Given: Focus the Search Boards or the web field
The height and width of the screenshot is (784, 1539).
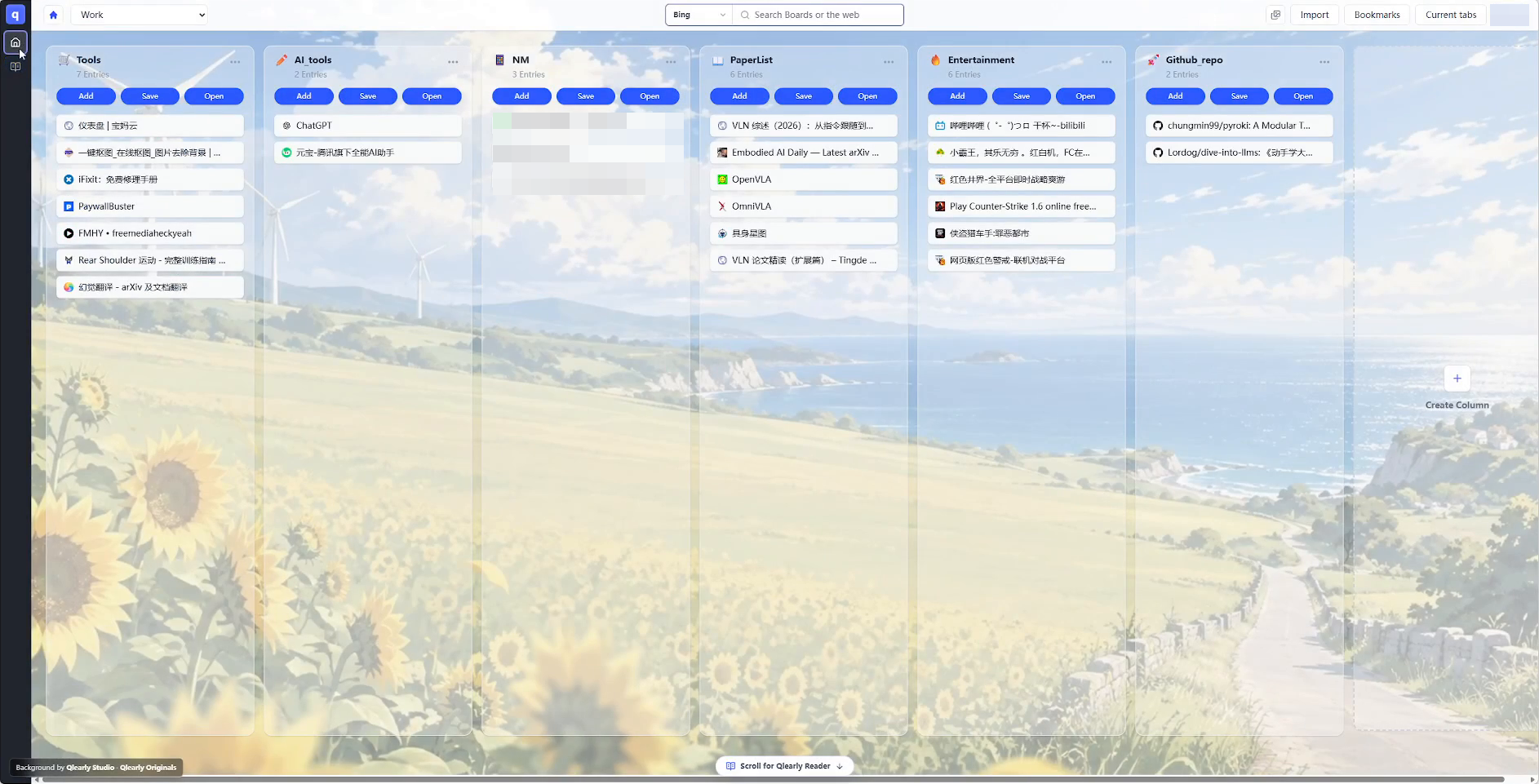Looking at the screenshot, I should [x=818, y=15].
